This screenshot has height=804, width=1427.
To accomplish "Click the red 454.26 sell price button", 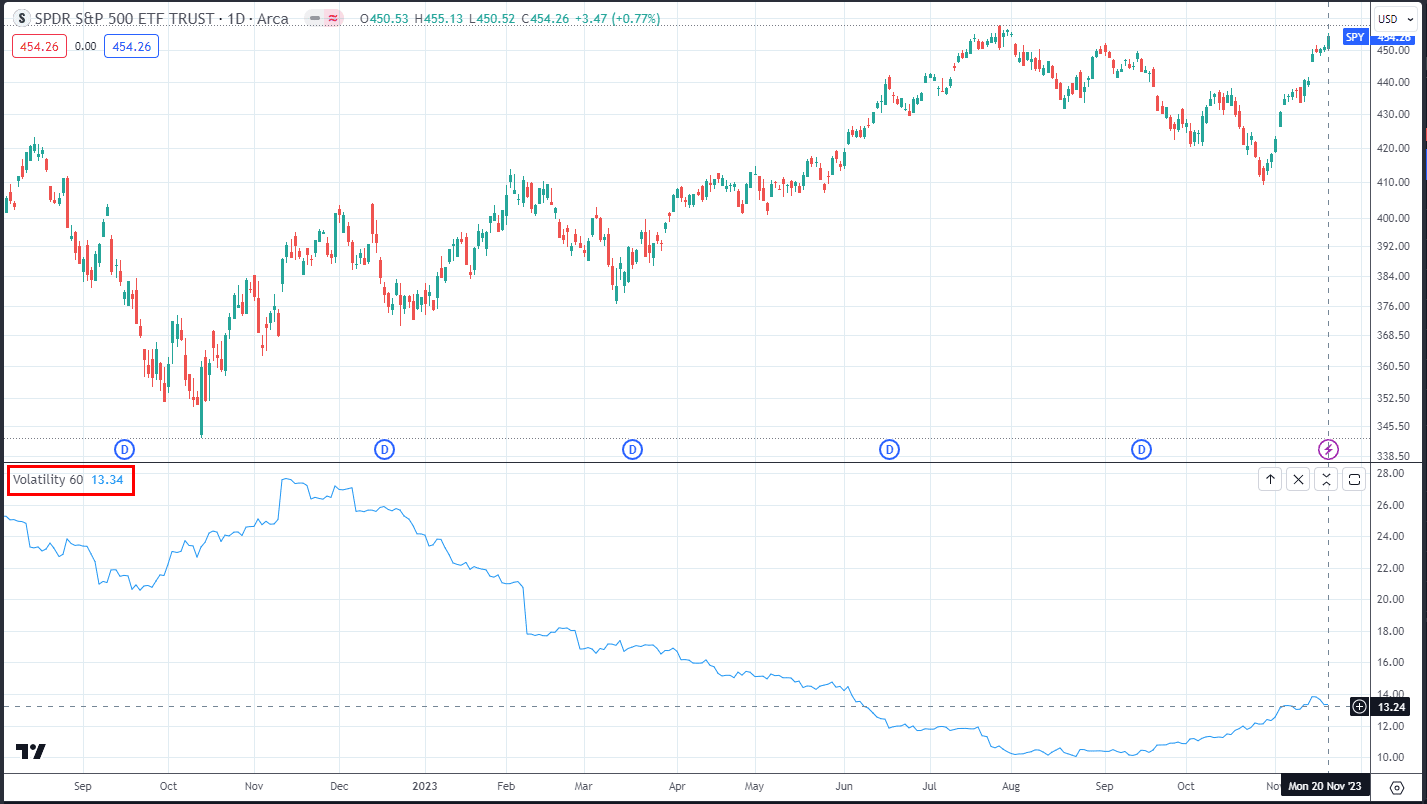I will click(39, 46).
